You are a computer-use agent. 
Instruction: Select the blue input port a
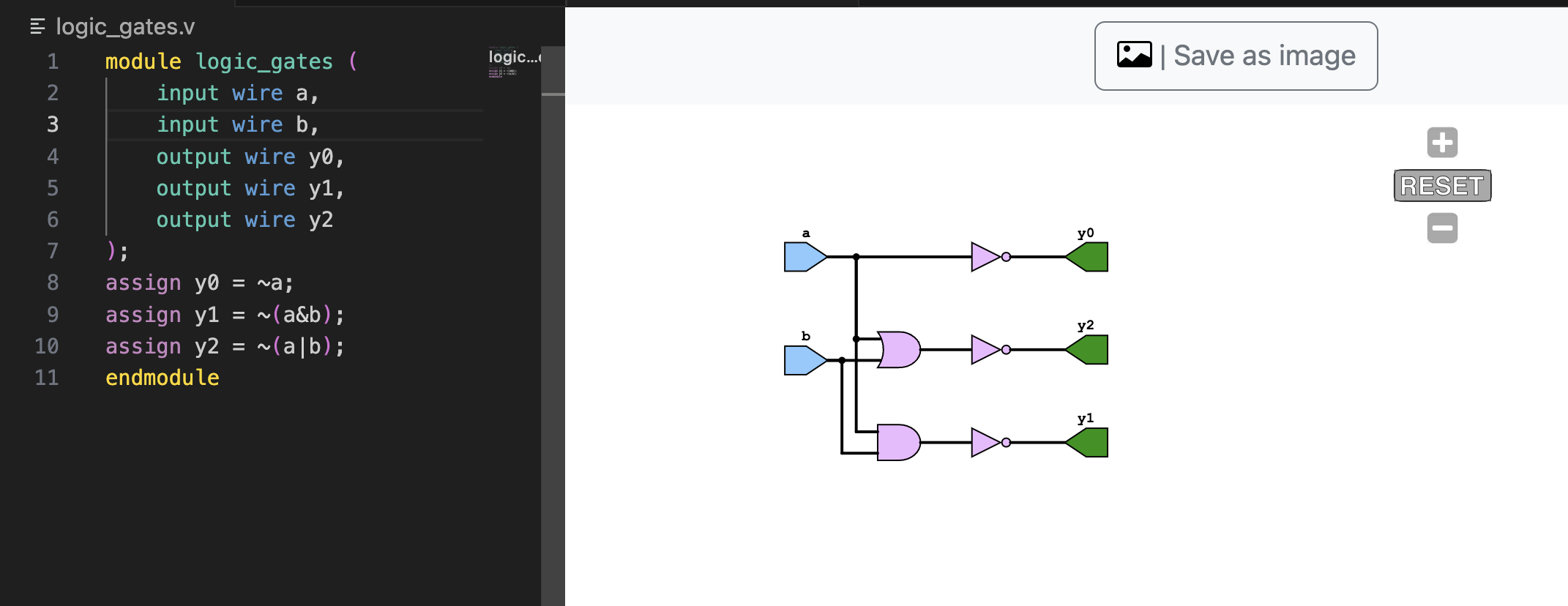tap(804, 257)
